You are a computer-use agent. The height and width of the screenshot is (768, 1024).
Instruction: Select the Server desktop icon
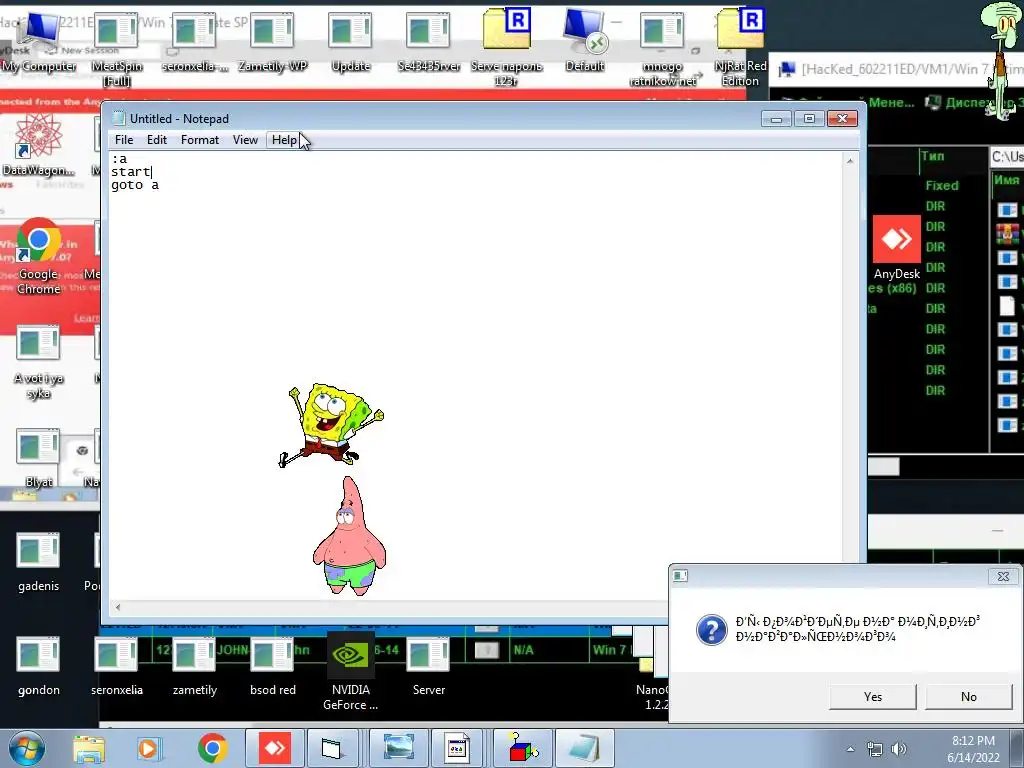click(x=428, y=666)
